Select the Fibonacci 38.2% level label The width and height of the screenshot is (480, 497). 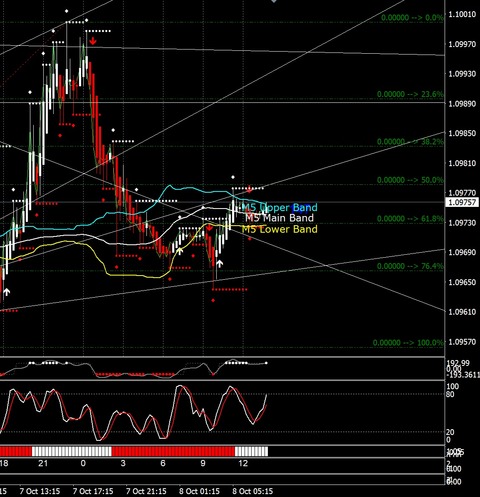tap(410, 142)
